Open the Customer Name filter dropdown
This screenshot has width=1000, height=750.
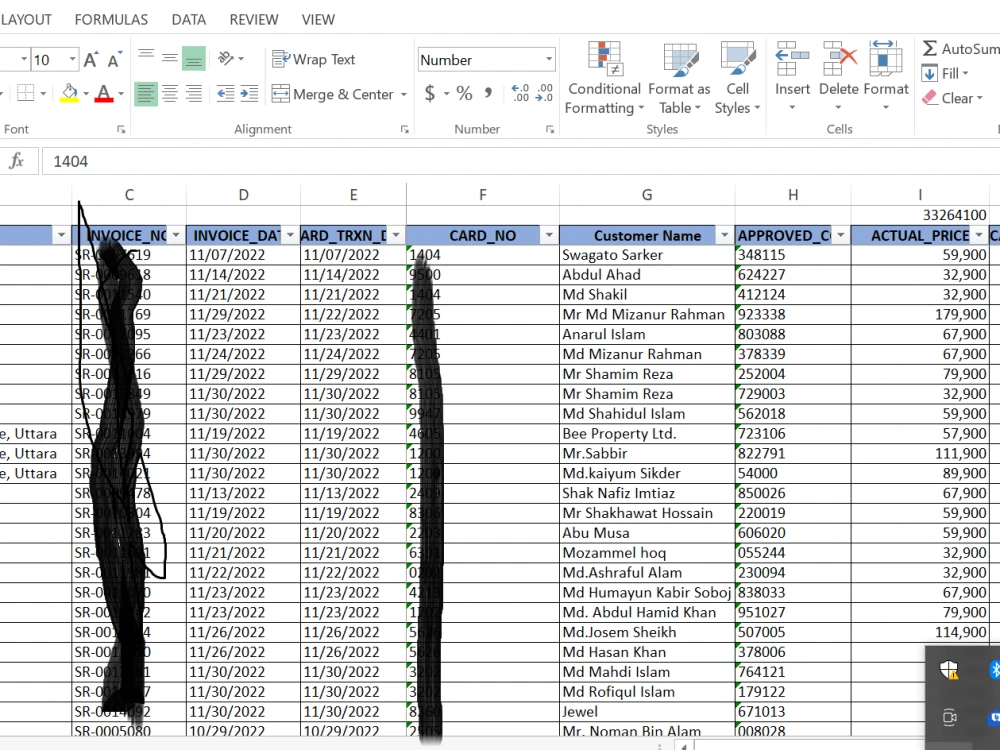[x=724, y=235]
